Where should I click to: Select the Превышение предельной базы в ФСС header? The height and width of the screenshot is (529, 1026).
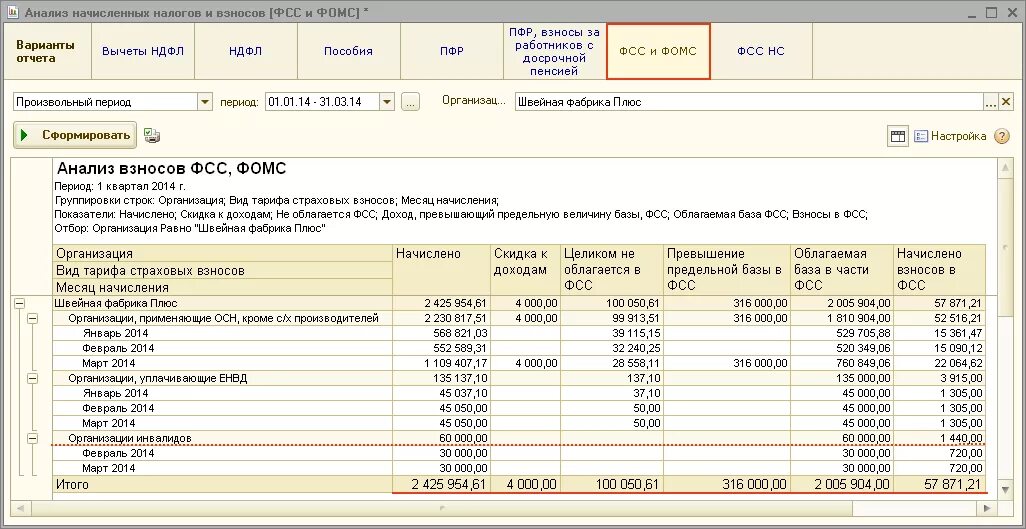[727, 270]
